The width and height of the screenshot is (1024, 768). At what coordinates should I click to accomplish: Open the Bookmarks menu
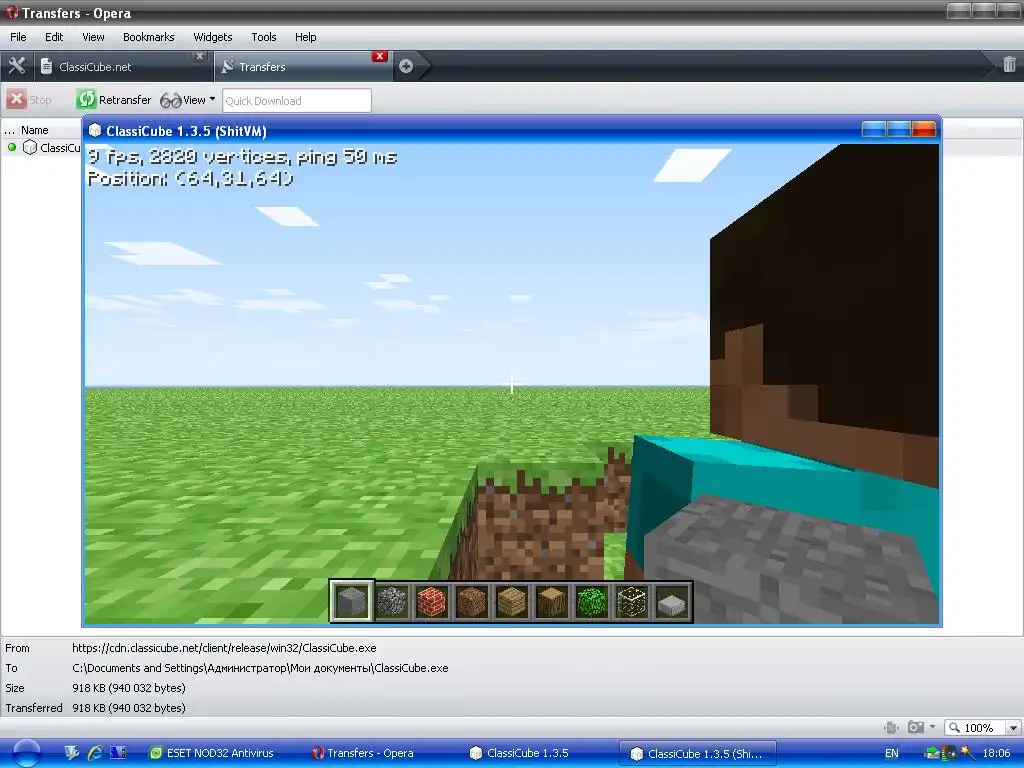click(x=148, y=37)
